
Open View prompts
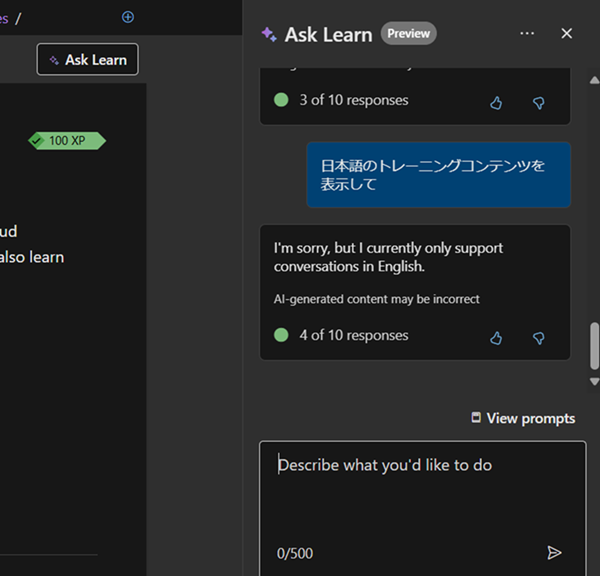523,418
